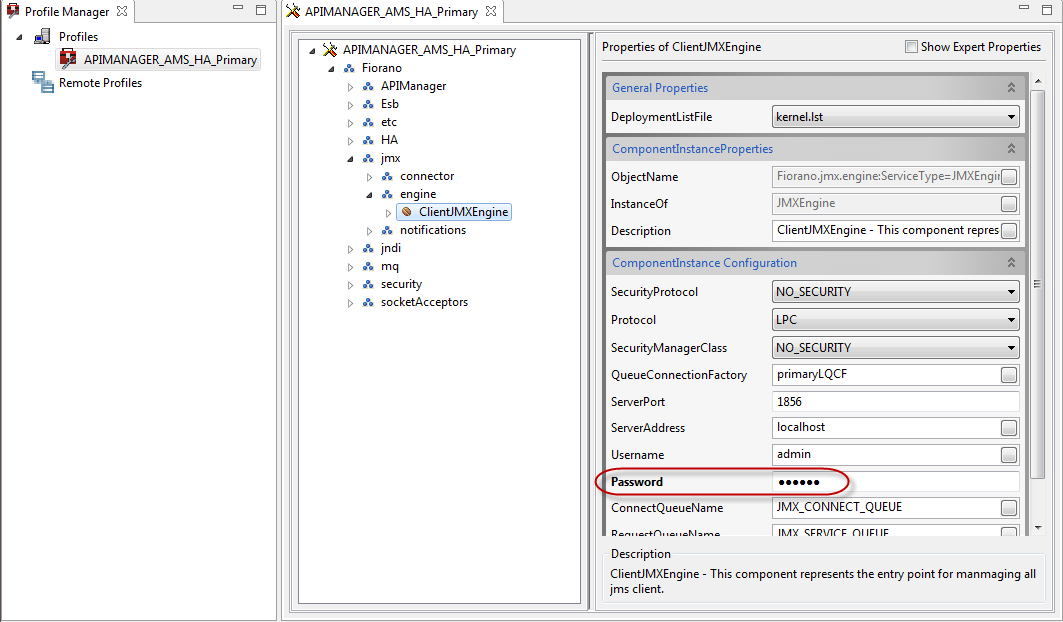Click the Profiles computer icon
This screenshot has width=1063, height=622.
pos(42,36)
